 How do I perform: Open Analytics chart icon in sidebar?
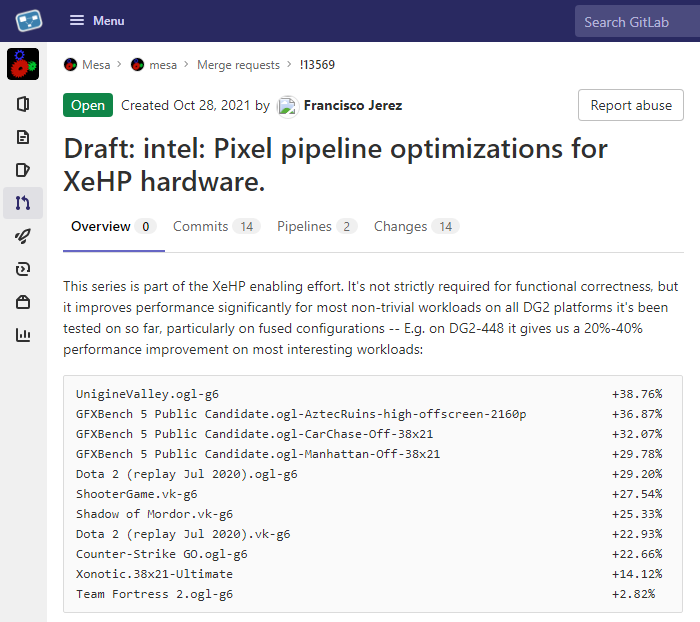pyautogui.click(x=23, y=335)
